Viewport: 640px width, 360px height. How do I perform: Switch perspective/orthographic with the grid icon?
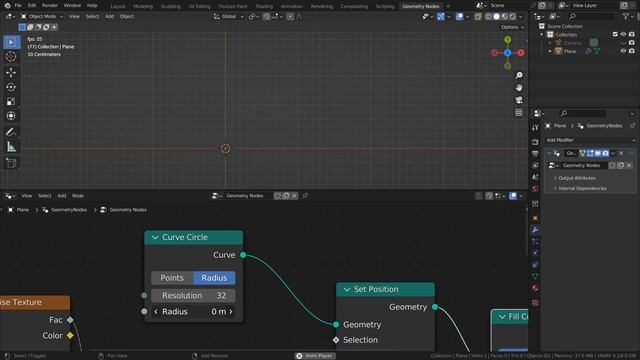tap(519, 113)
